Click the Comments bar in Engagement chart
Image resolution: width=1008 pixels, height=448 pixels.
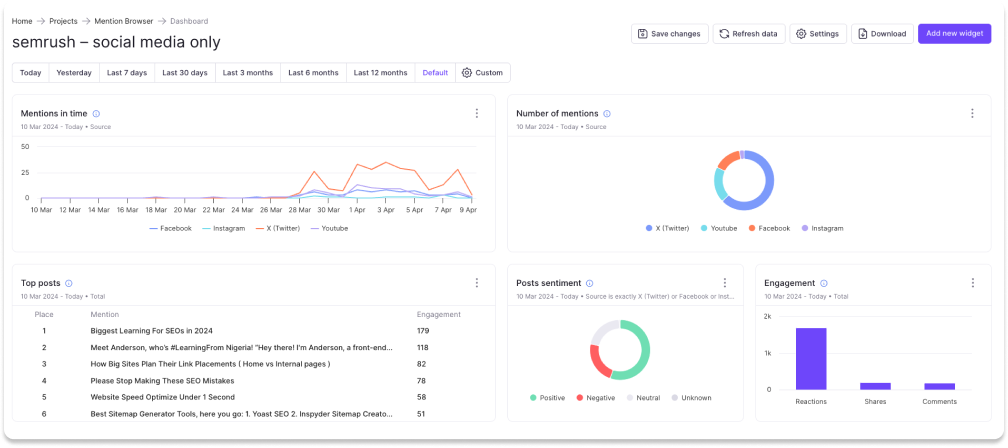939,386
